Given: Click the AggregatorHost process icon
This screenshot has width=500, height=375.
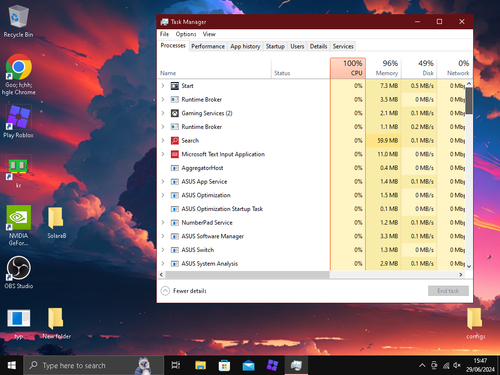Looking at the screenshot, I should pos(175,168).
